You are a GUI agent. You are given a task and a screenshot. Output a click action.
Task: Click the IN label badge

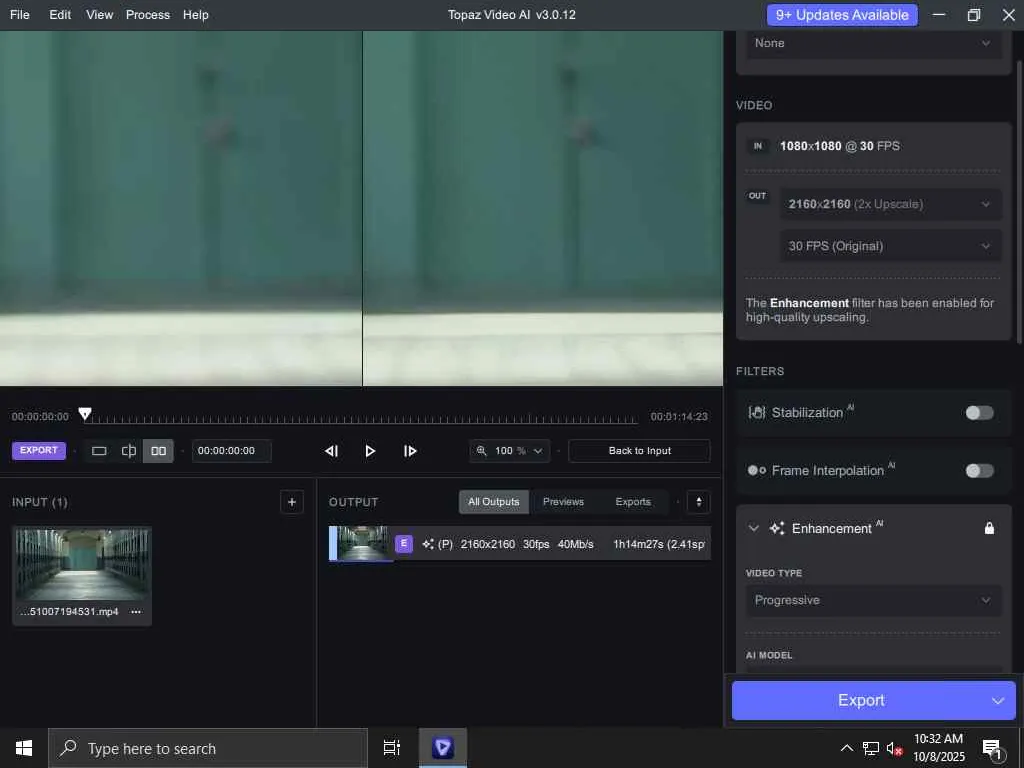(x=758, y=146)
